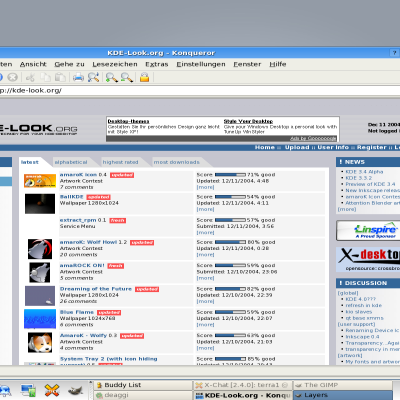
Task: Switch to the Buddy List taskbar window
Action: (143, 385)
